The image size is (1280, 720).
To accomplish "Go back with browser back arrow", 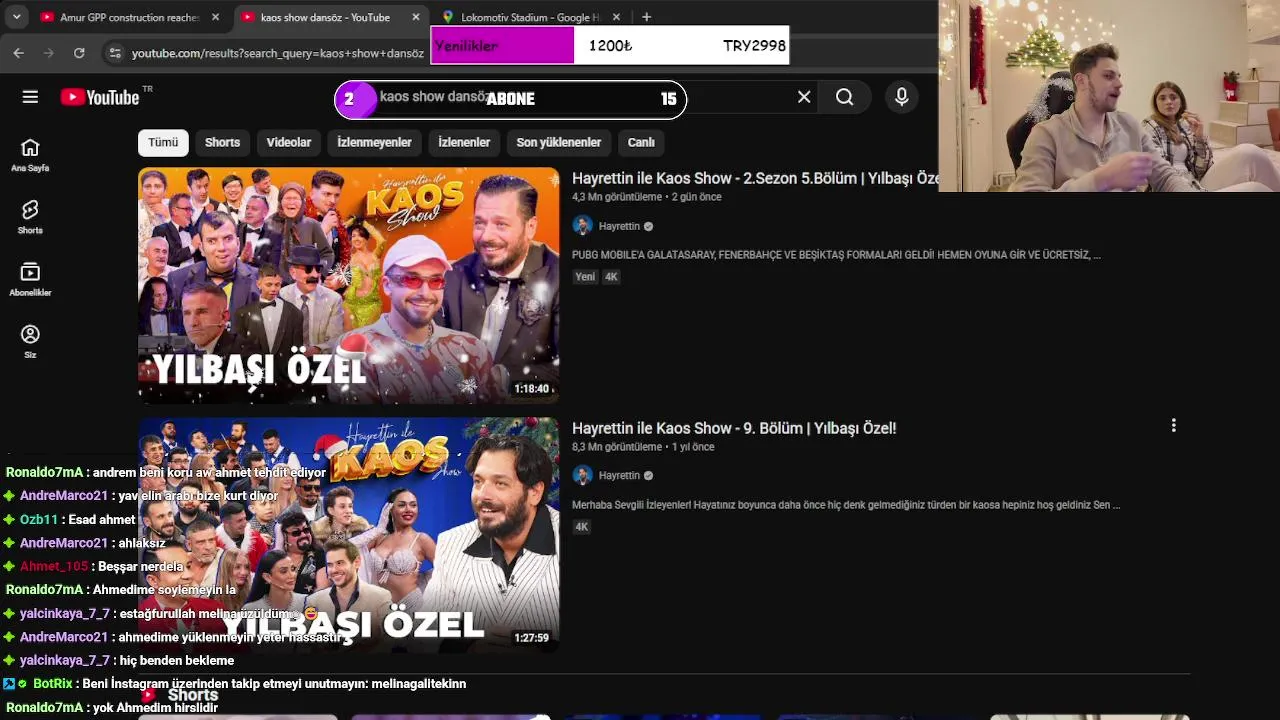I will [18, 52].
